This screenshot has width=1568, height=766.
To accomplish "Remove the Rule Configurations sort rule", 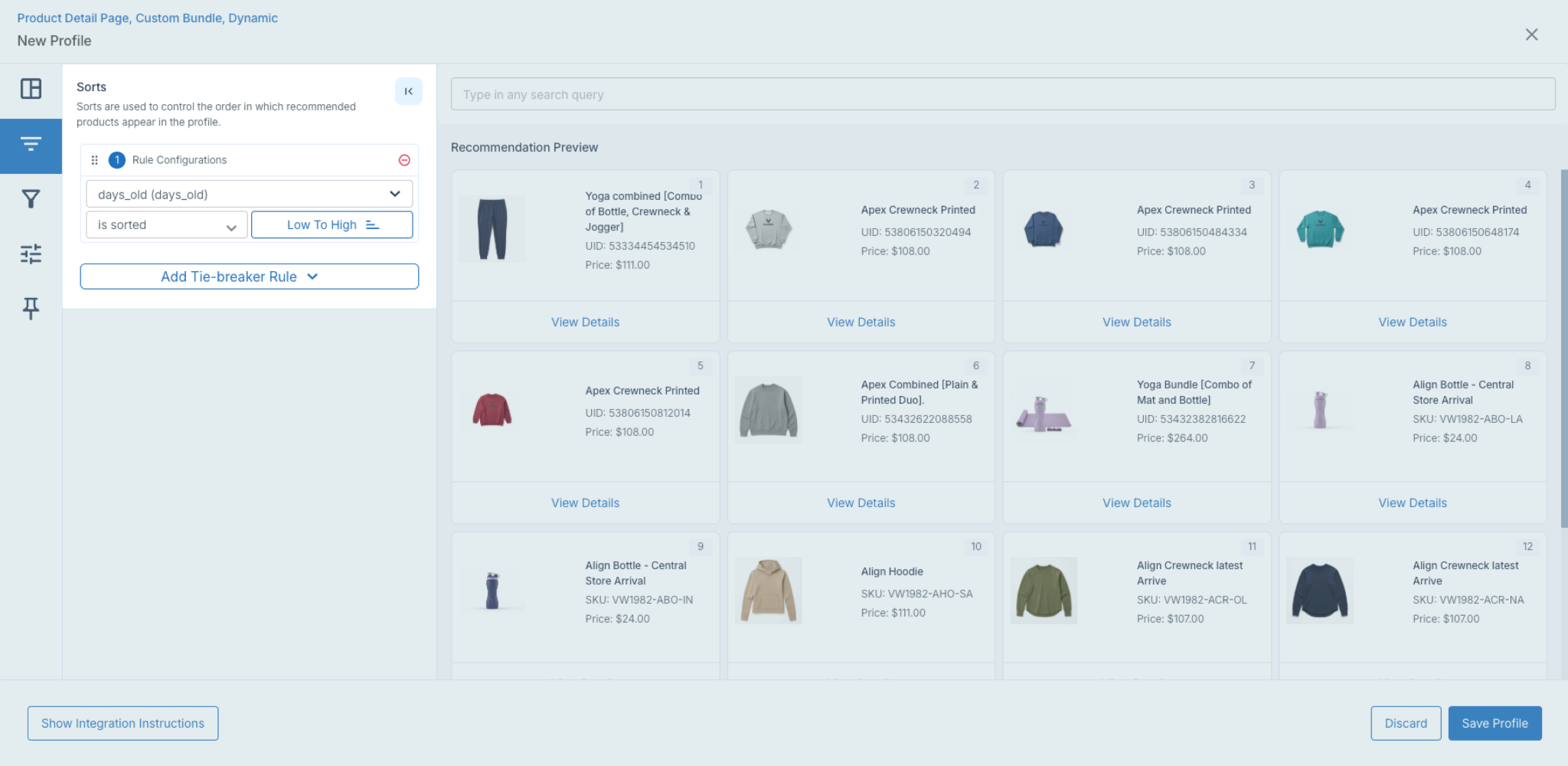I will coord(404,160).
